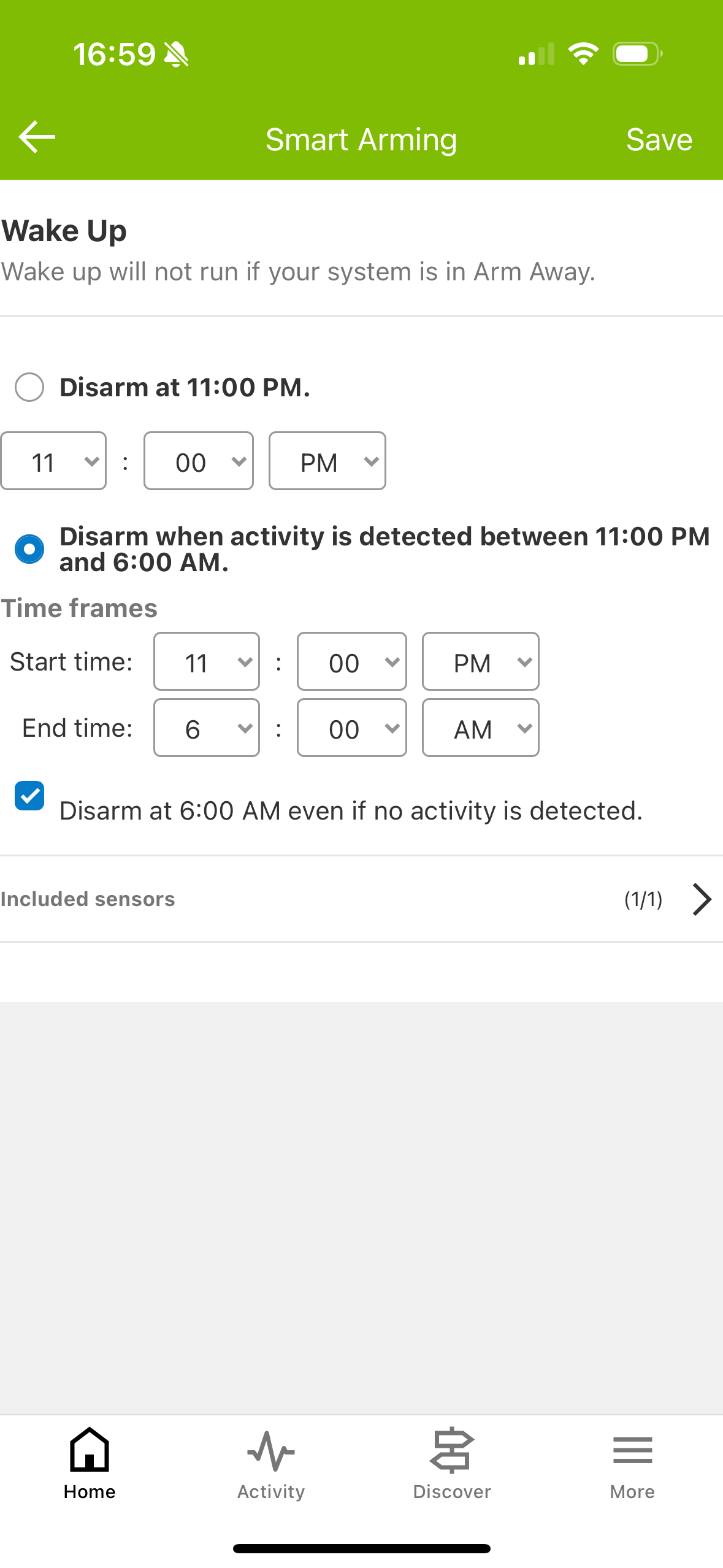Open the Included sensors row
The width and height of the screenshot is (723, 1568).
pyautogui.click(x=361, y=899)
